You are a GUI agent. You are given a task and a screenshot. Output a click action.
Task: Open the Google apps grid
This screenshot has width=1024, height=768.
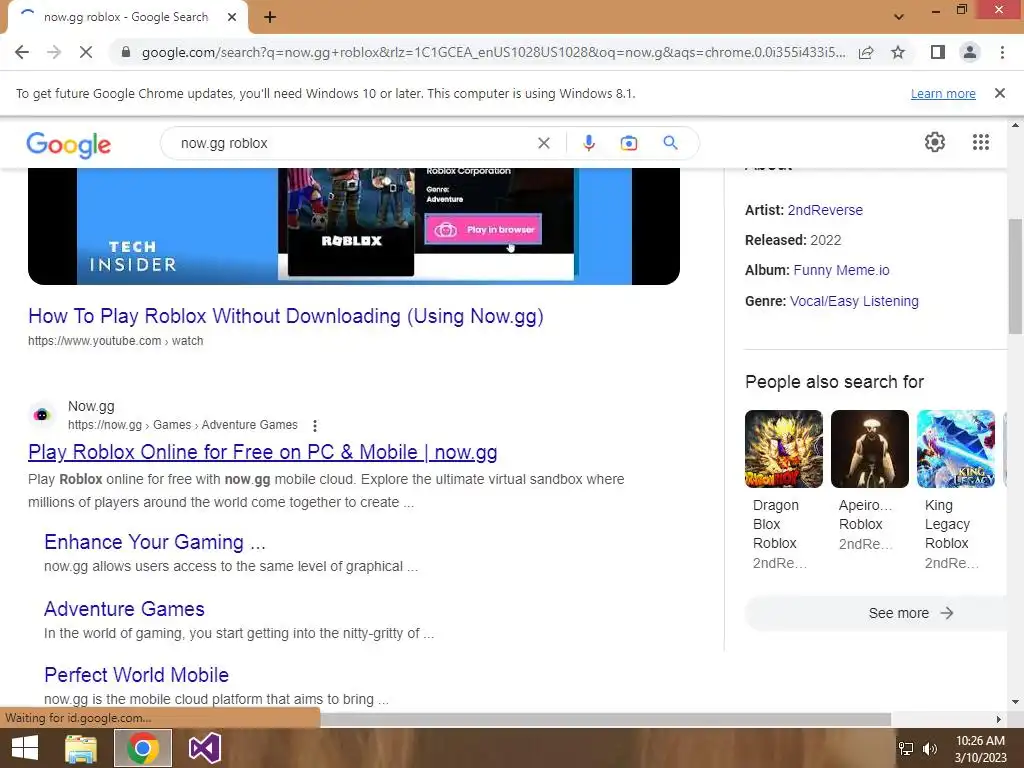tap(980, 142)
